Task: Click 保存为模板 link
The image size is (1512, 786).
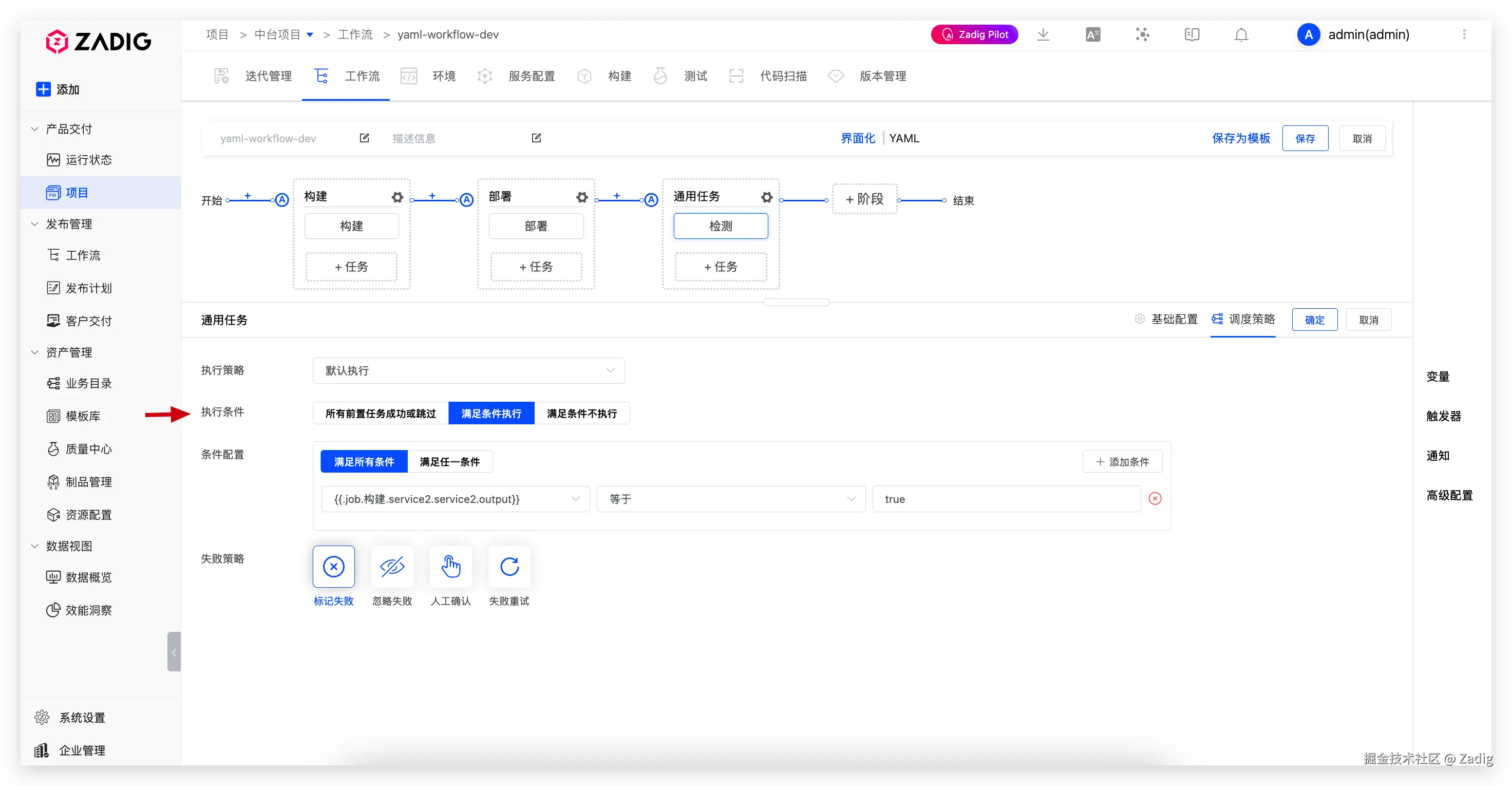Action: click(x=1241, y=139)
